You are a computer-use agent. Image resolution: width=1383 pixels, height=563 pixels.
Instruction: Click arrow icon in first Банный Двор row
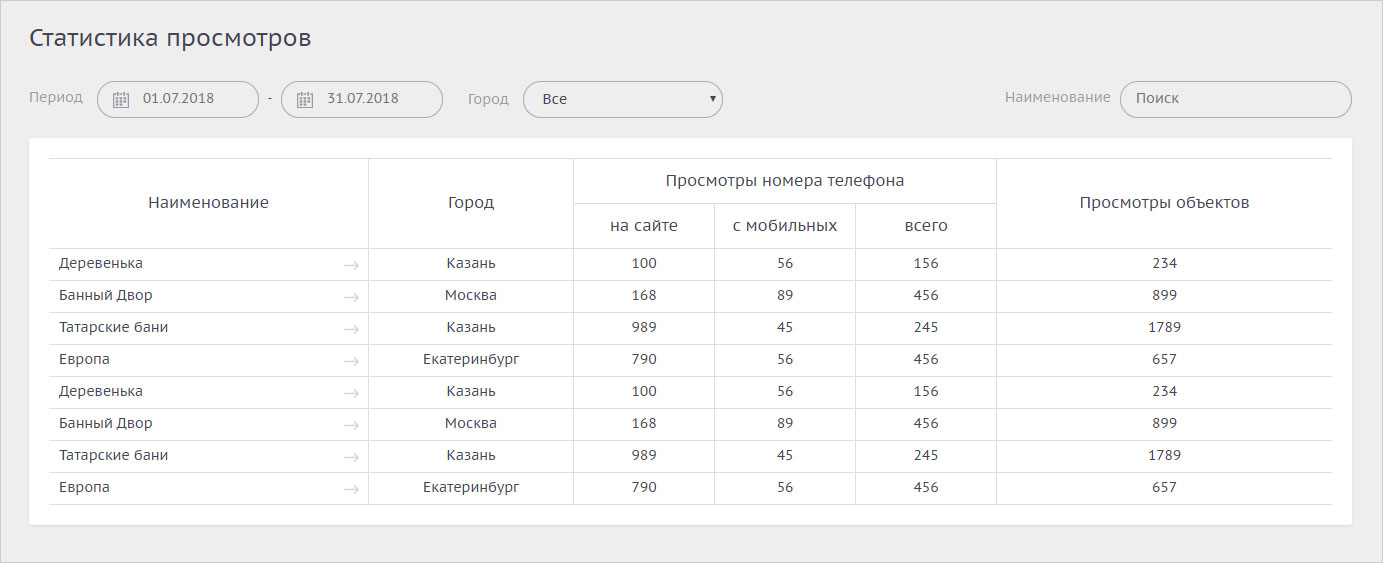coord(351,297)
